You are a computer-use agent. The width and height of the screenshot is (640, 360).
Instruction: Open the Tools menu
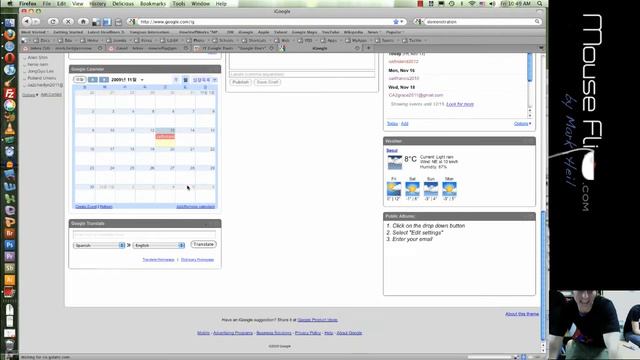coord(179,4)
